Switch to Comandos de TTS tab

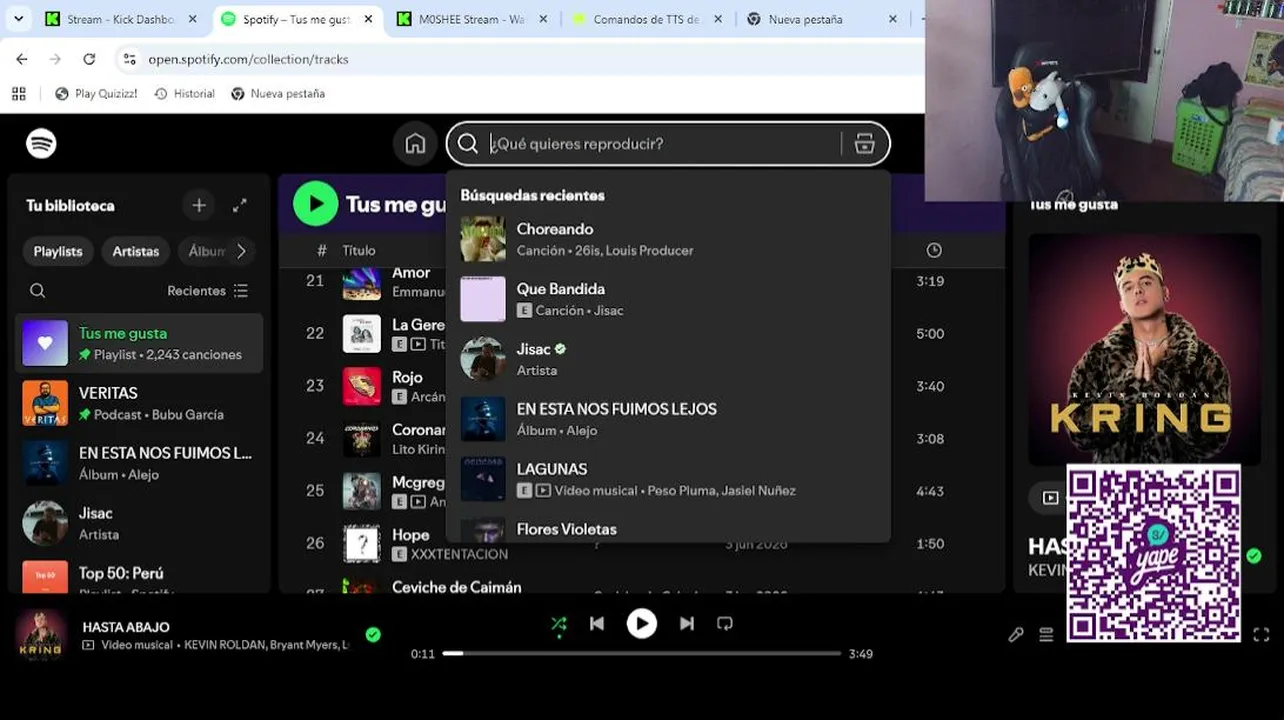(x=647, y=19)
